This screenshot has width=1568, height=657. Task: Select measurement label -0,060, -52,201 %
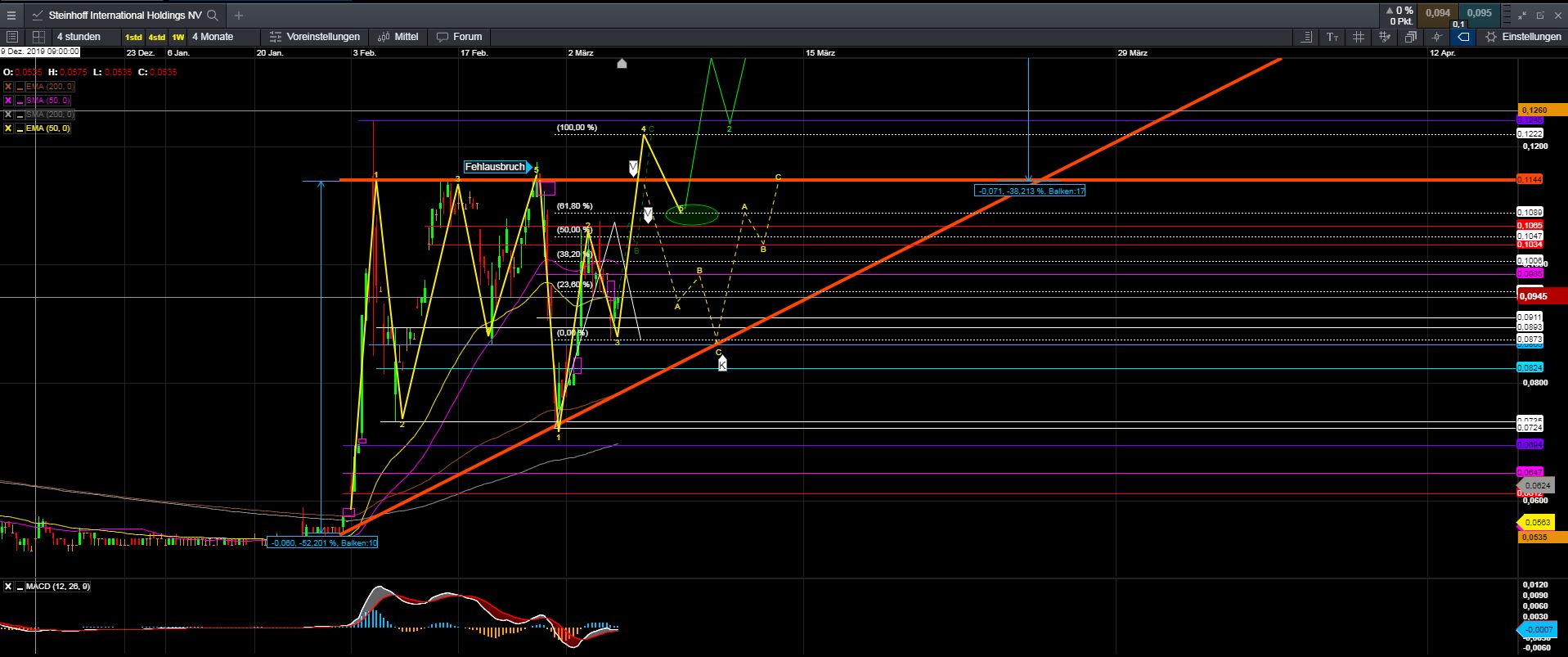(x=322, y=542)
